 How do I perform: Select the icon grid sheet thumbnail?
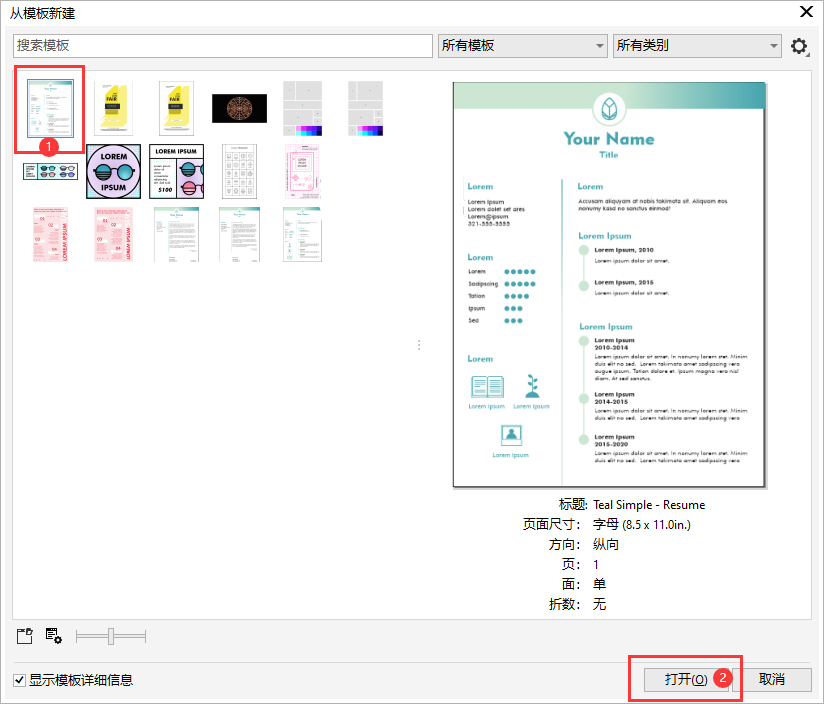pos(240,171)
